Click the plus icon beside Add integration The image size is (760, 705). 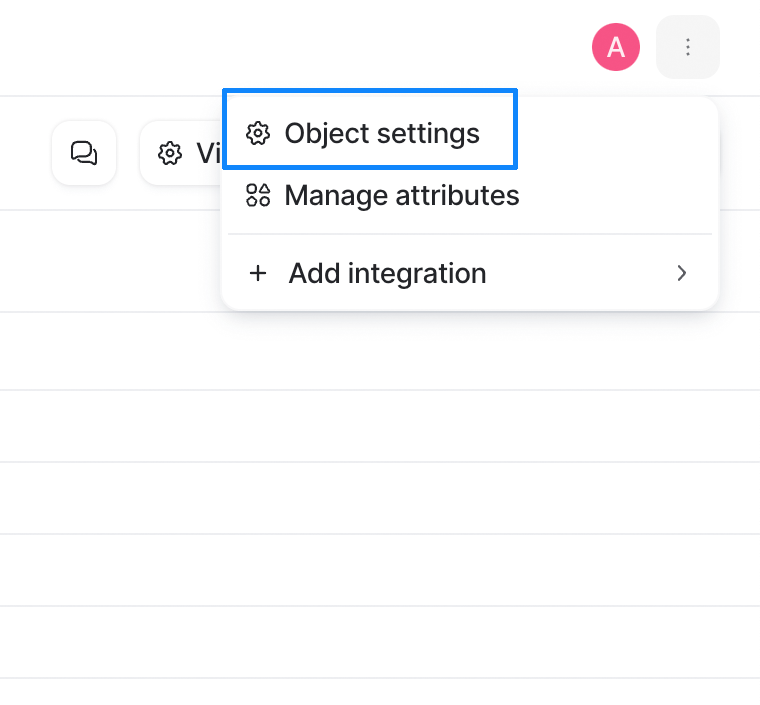[x=258, y=273]
